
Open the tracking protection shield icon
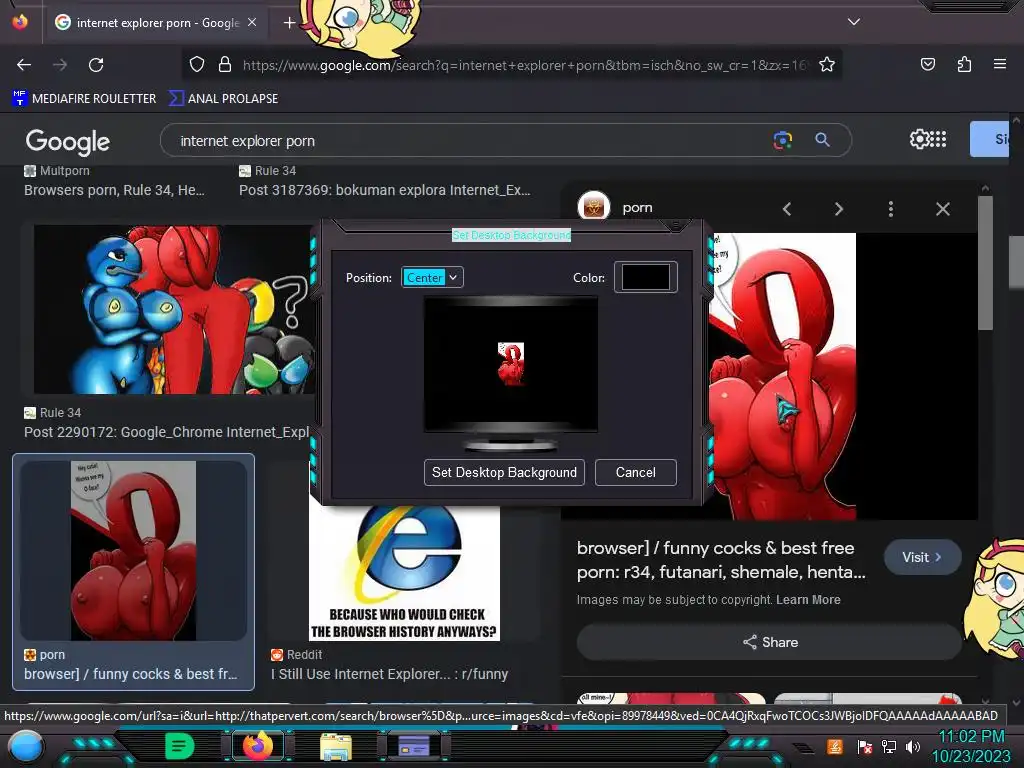197,64
